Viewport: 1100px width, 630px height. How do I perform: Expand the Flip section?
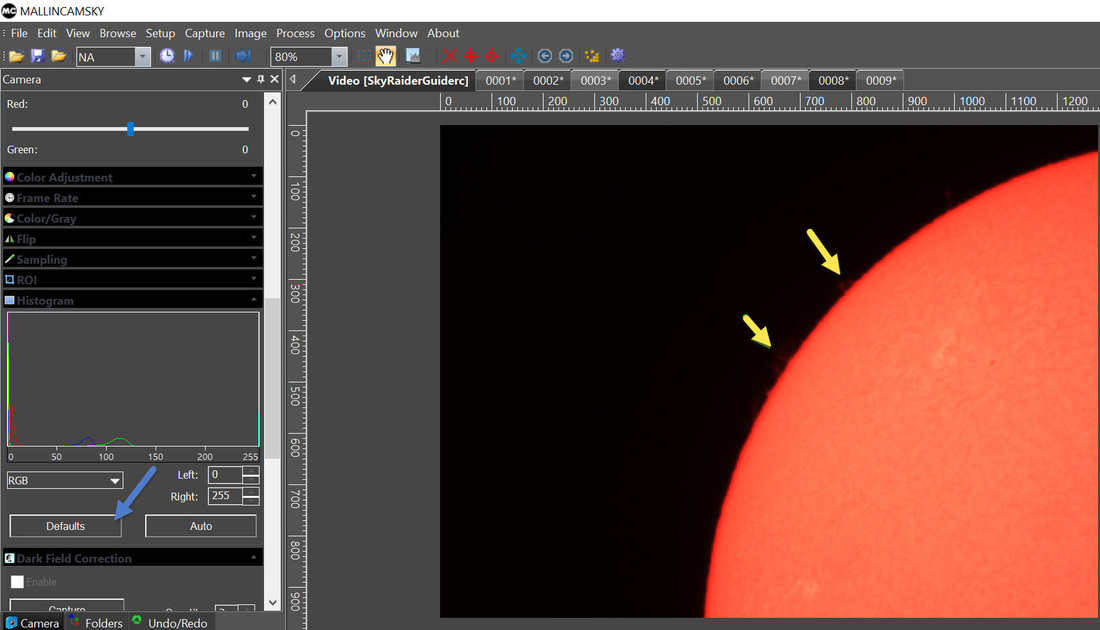133,239
